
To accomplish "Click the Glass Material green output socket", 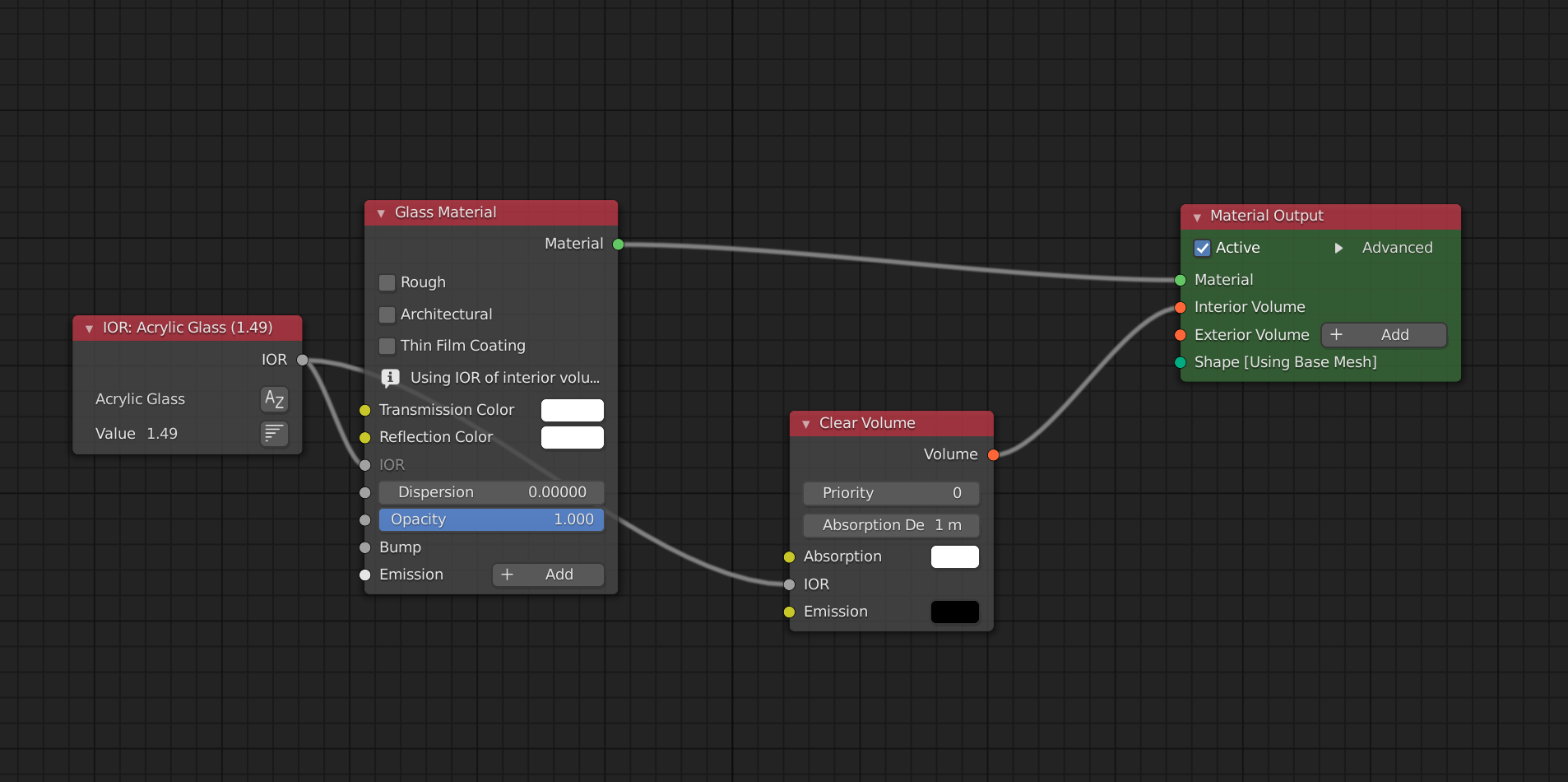I will pyautogui.click(x=618, y=244).
